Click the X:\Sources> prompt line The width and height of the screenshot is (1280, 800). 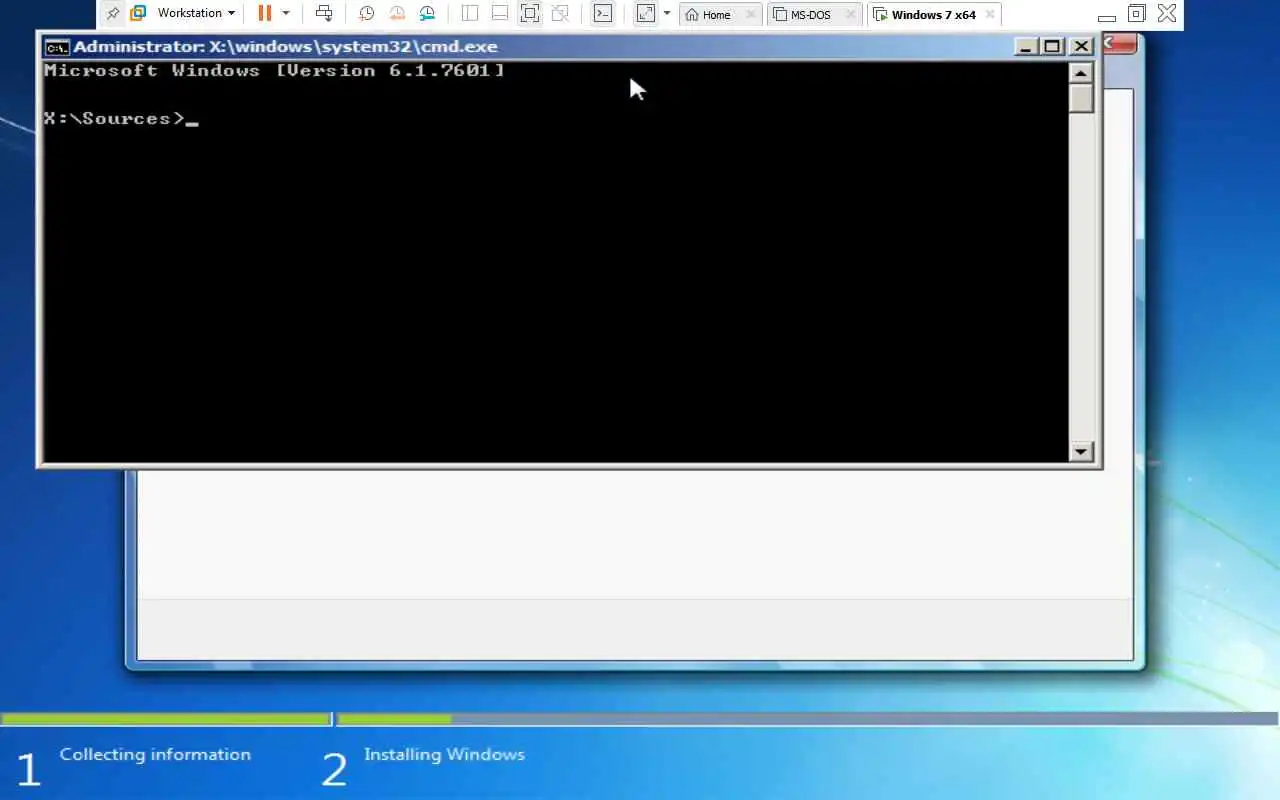point(120,119)
